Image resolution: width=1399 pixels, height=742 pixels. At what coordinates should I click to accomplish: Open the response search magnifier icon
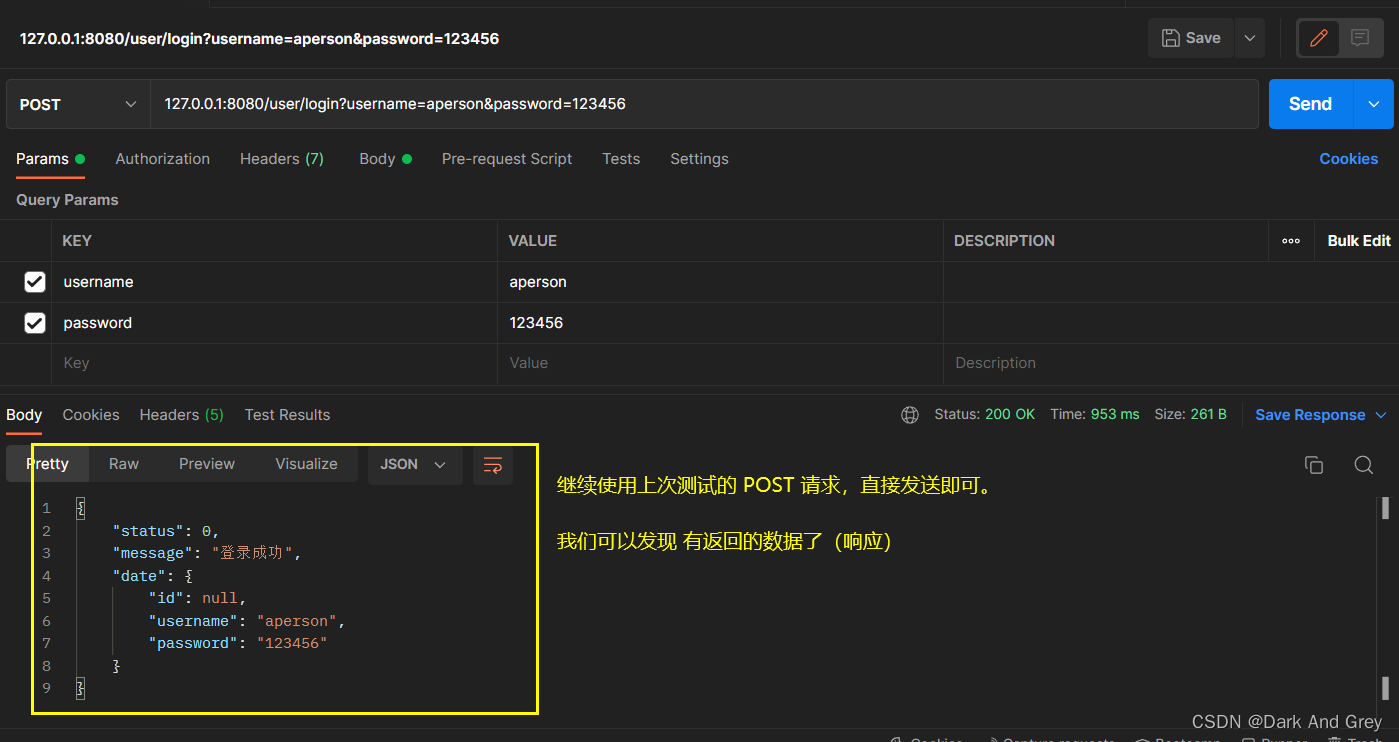1364,465
